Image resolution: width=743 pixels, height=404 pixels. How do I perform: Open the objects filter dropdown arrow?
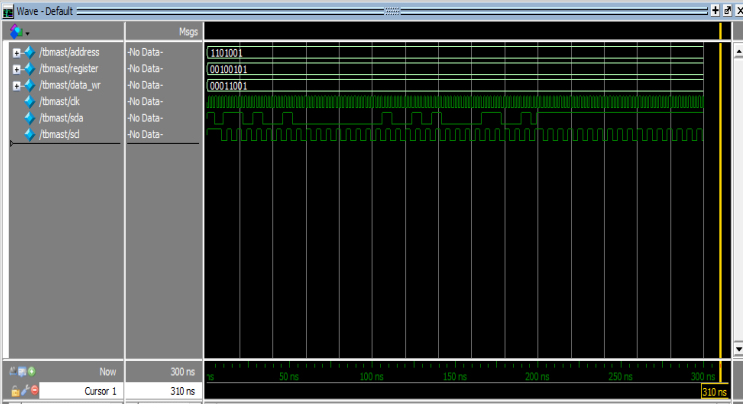click(27, 34)
